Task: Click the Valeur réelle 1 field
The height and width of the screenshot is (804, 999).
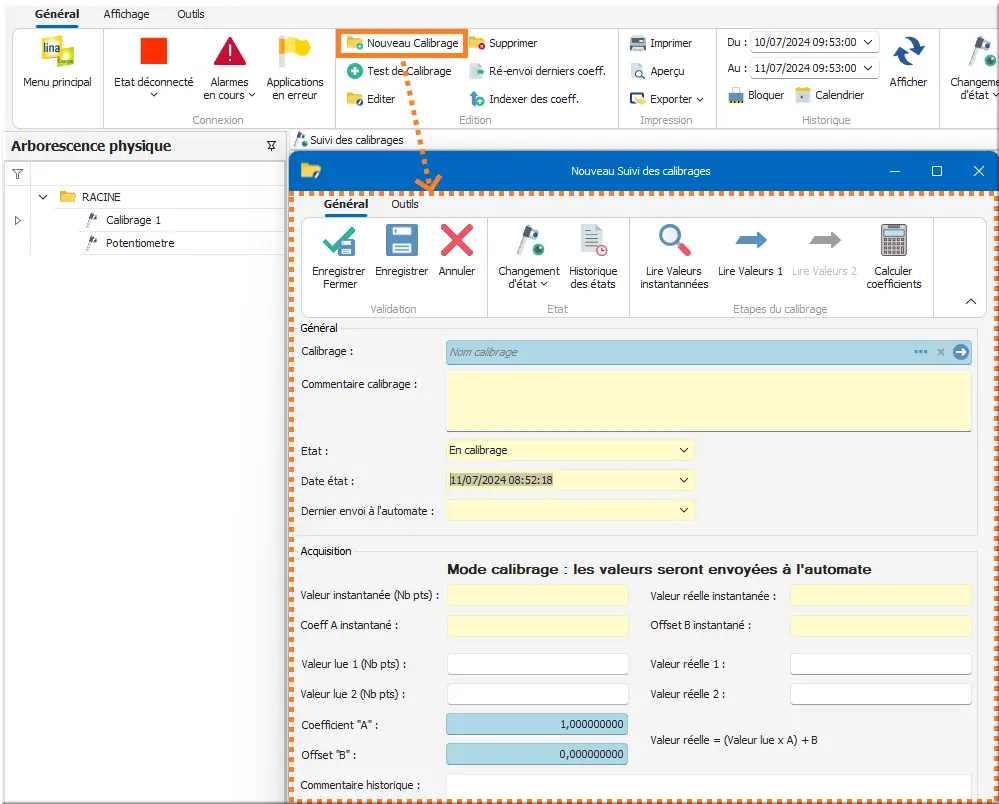Action: click(880, 664)
